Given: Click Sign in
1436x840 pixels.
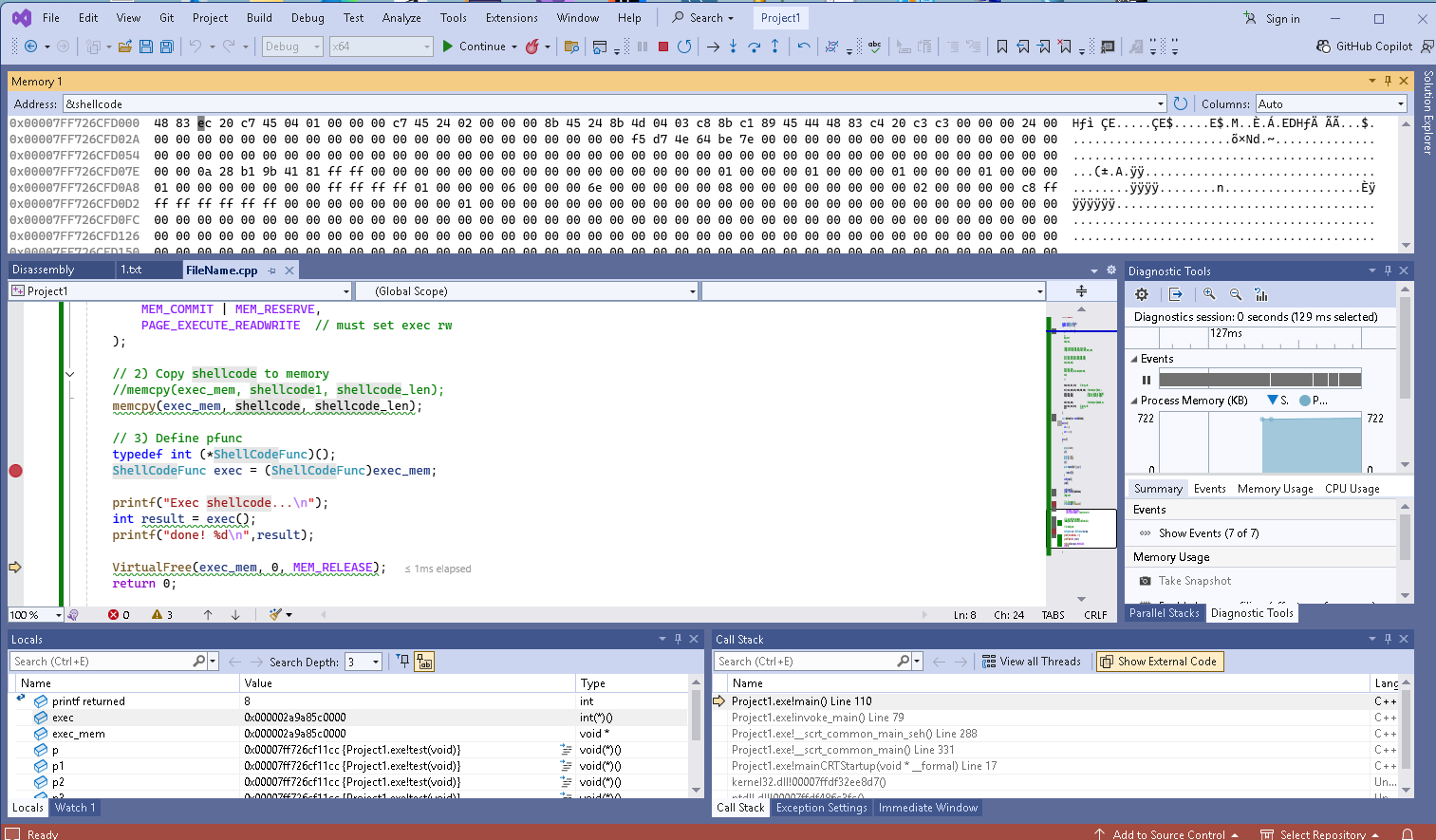Looking at the screenshot, I should pos(1272,18).
